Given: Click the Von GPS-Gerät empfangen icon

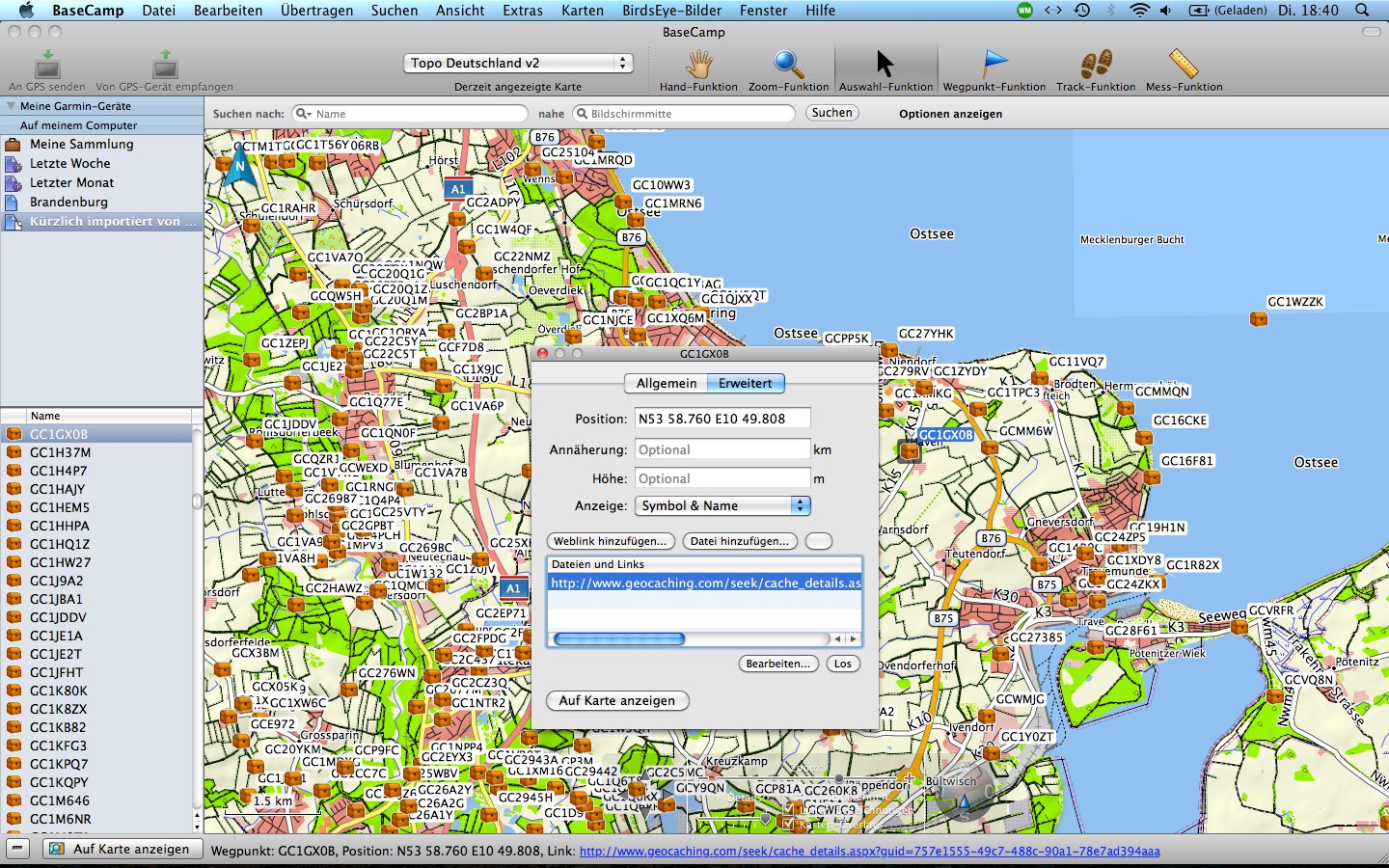Looking at the screenshot, I should 165,65.
